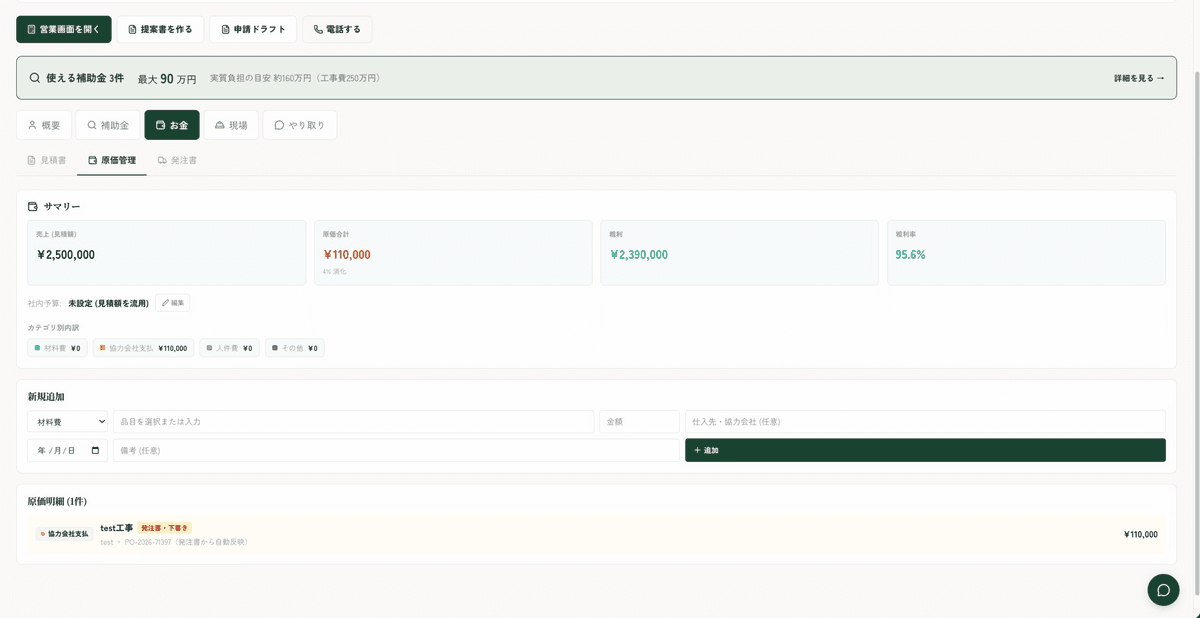Focus the 金額 input field
1200x618 pixels.
point(639,422)
